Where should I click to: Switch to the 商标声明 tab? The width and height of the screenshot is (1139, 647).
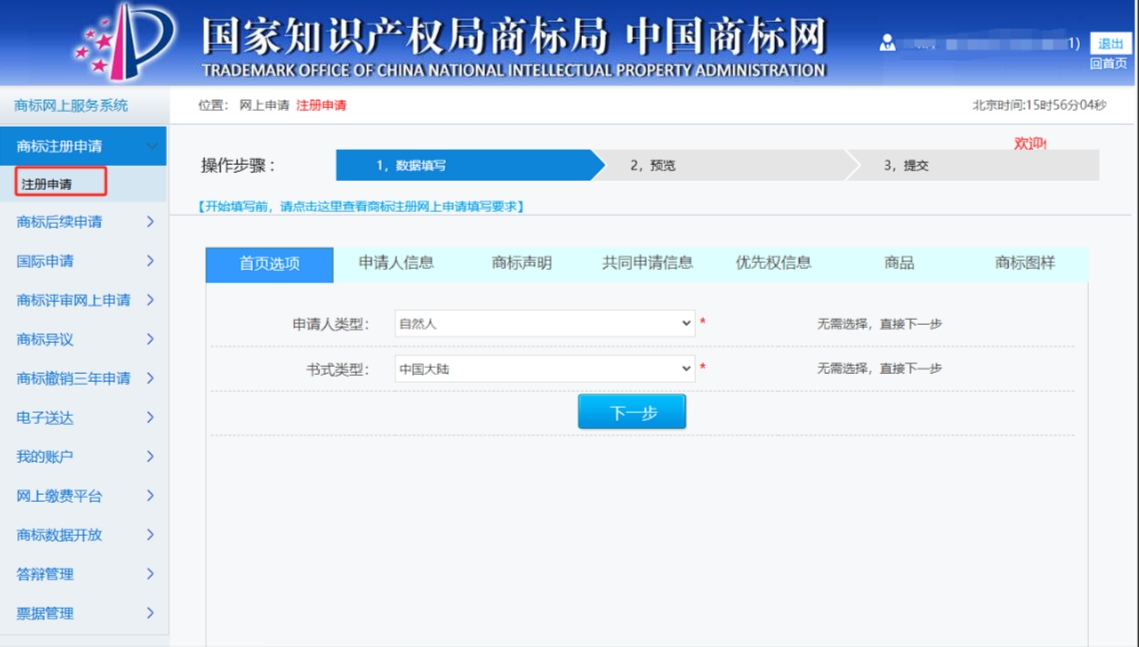(x=521, y=263)
